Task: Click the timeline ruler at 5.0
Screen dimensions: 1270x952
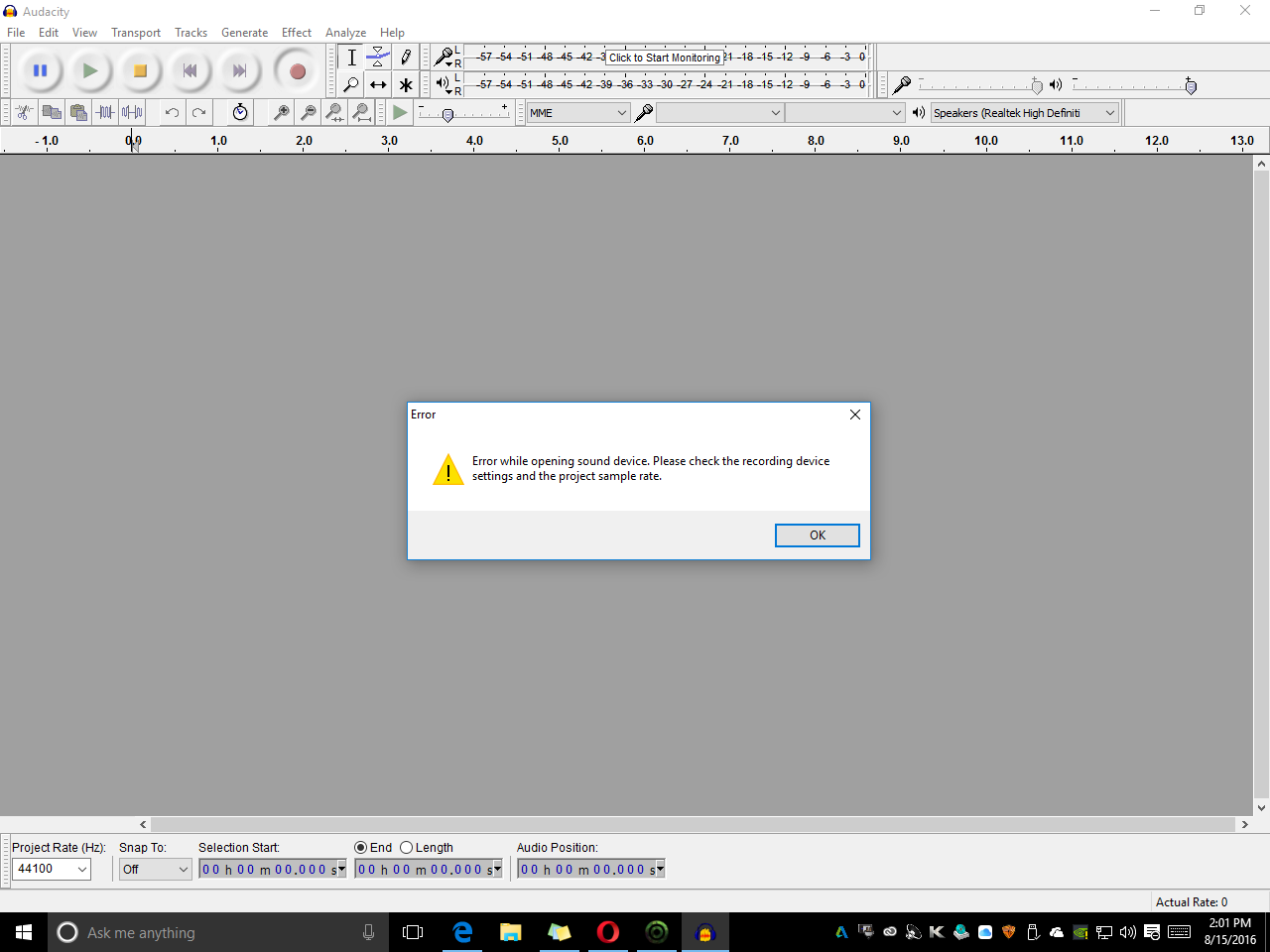Action: pos(560,141)
